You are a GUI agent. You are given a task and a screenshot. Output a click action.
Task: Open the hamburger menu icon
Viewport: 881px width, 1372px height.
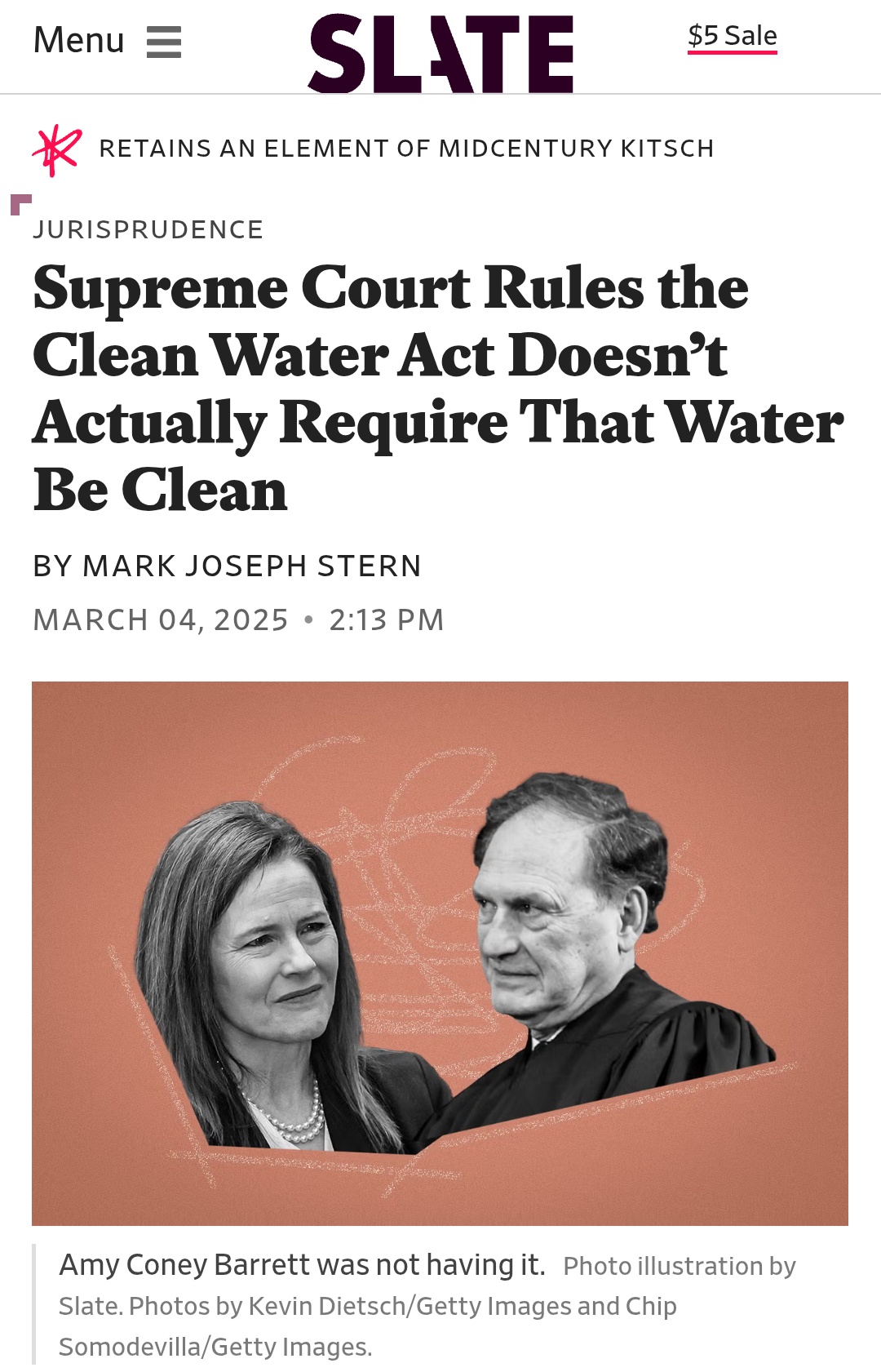[x=164, y=42]
